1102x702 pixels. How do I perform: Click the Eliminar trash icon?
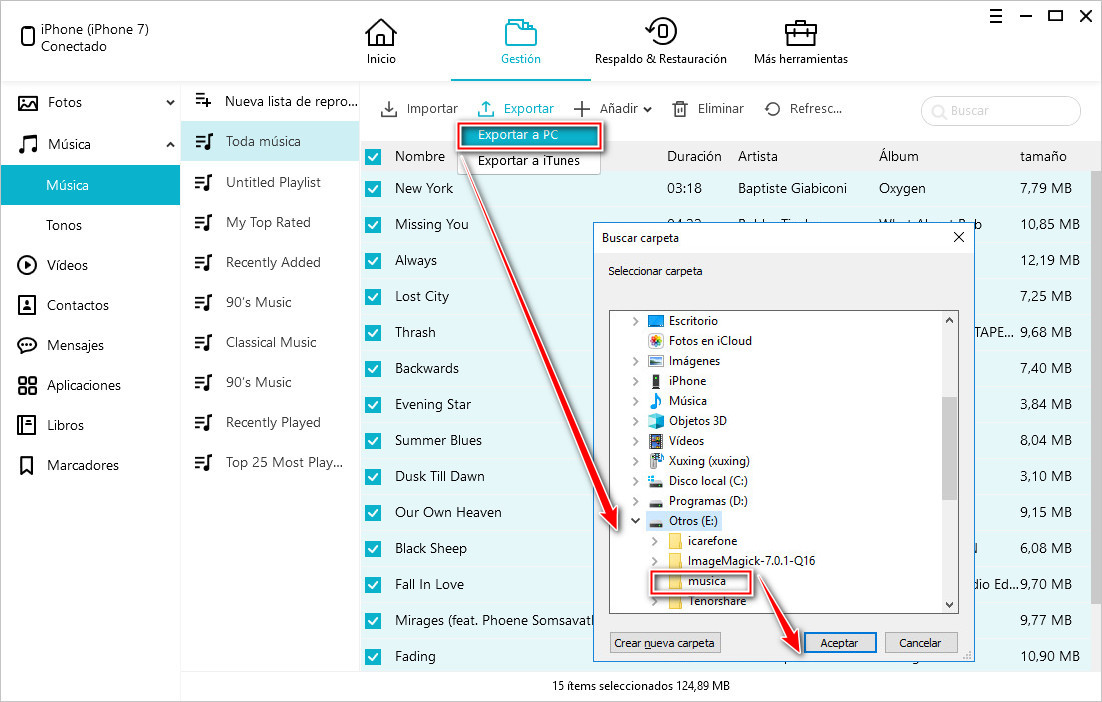click(680, 109)
